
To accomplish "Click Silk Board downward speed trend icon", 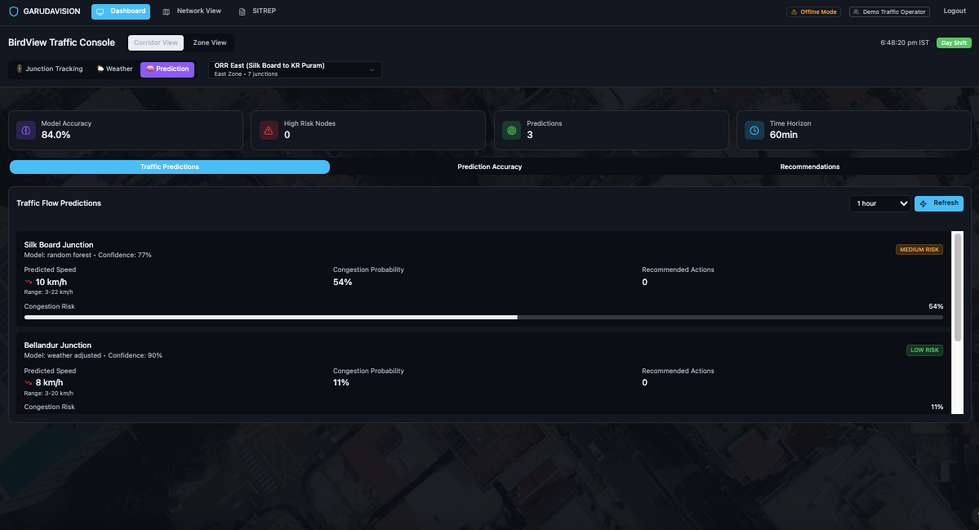I will click(28, 282).
